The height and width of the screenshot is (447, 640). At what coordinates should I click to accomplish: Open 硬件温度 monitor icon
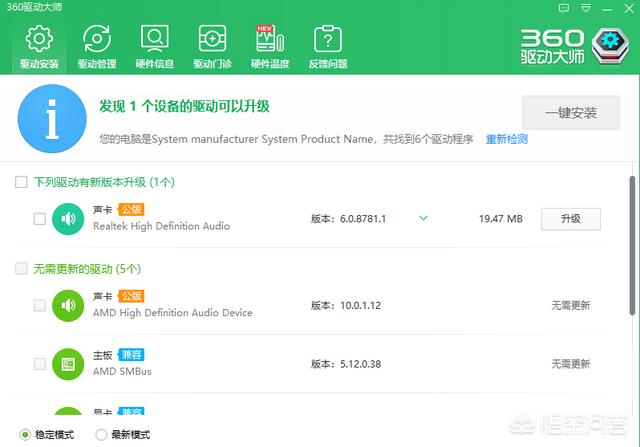268,40
